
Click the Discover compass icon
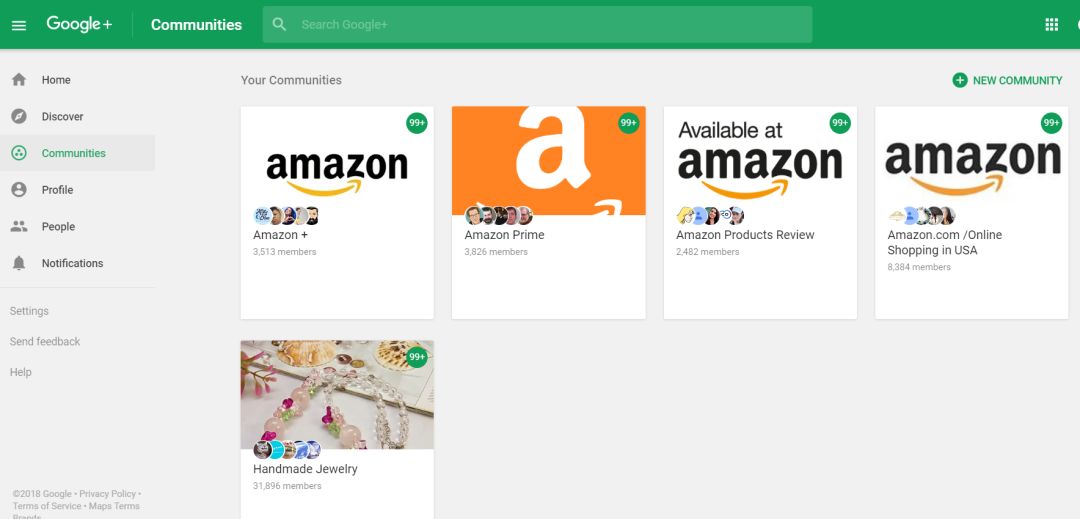(x=19, y=116)
